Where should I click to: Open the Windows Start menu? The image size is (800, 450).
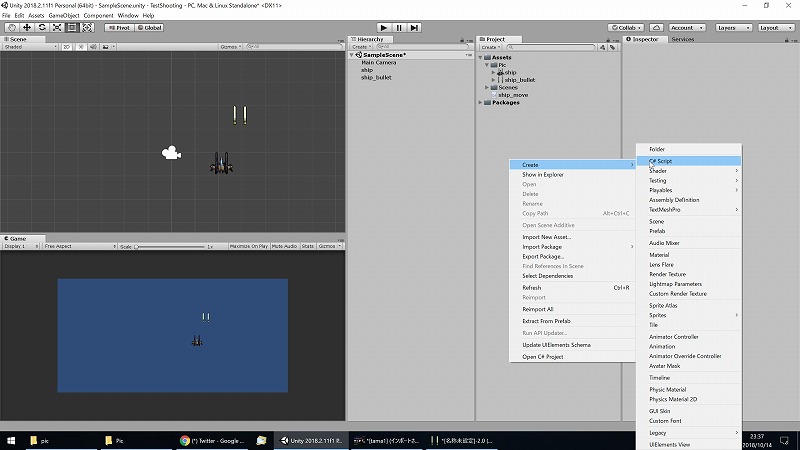click(11, 440)
